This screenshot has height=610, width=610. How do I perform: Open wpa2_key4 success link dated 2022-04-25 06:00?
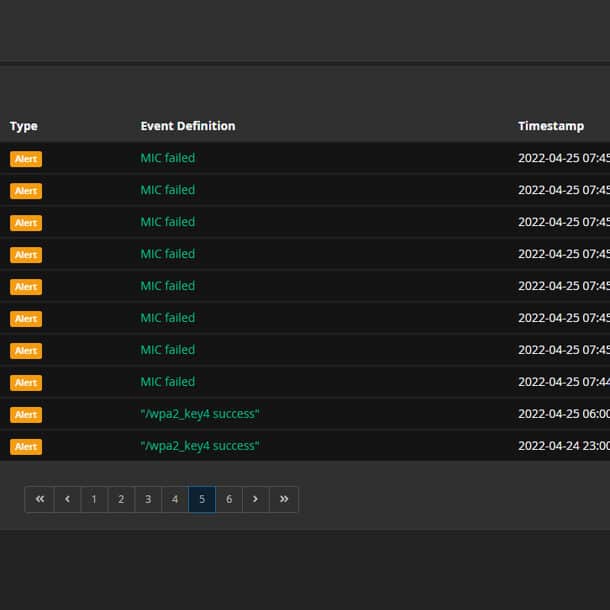[x=200, y=414]
